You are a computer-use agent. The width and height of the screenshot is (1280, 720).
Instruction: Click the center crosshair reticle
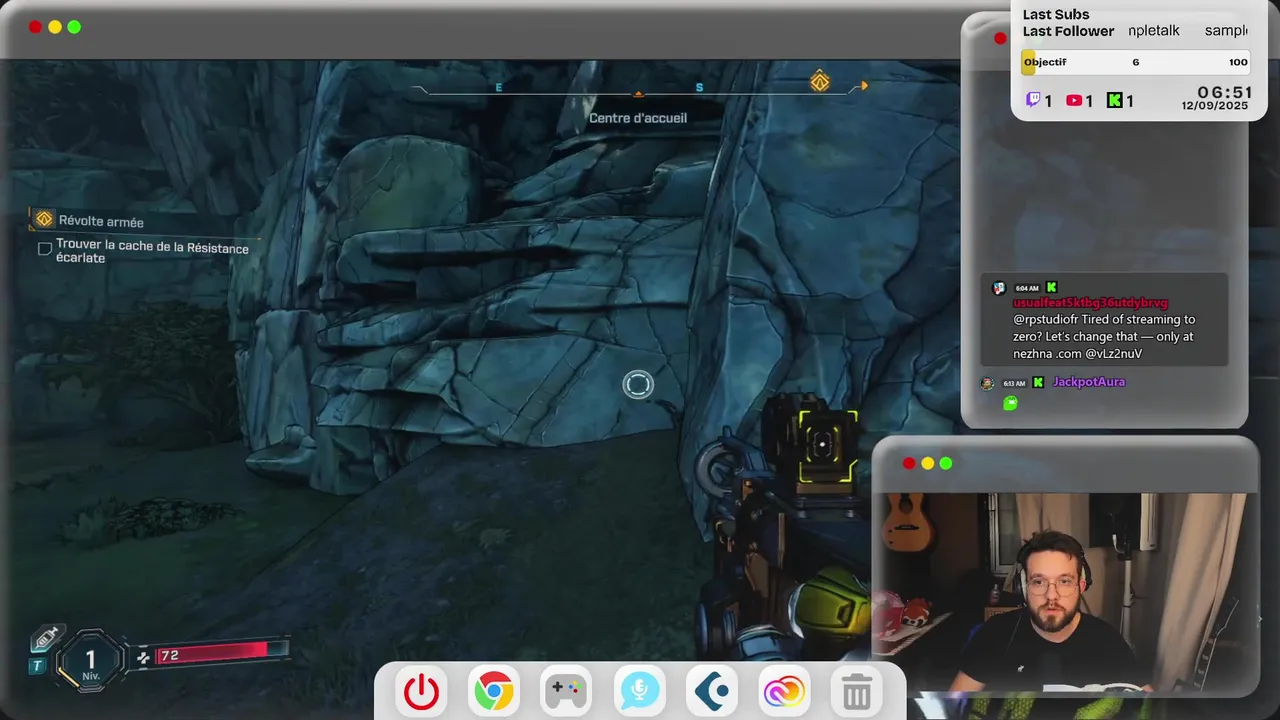[638, 384]
